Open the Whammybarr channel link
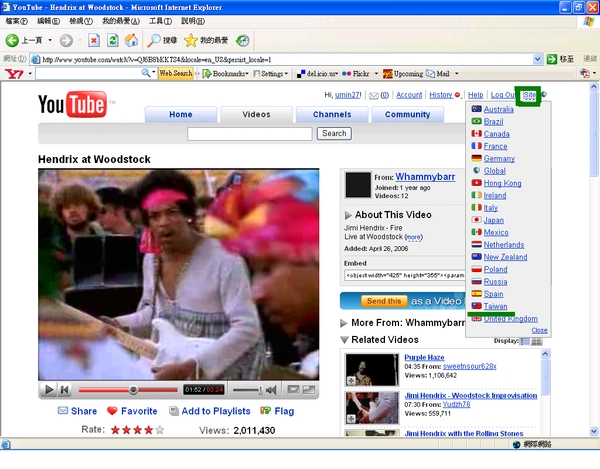 (x=425, y=177)
